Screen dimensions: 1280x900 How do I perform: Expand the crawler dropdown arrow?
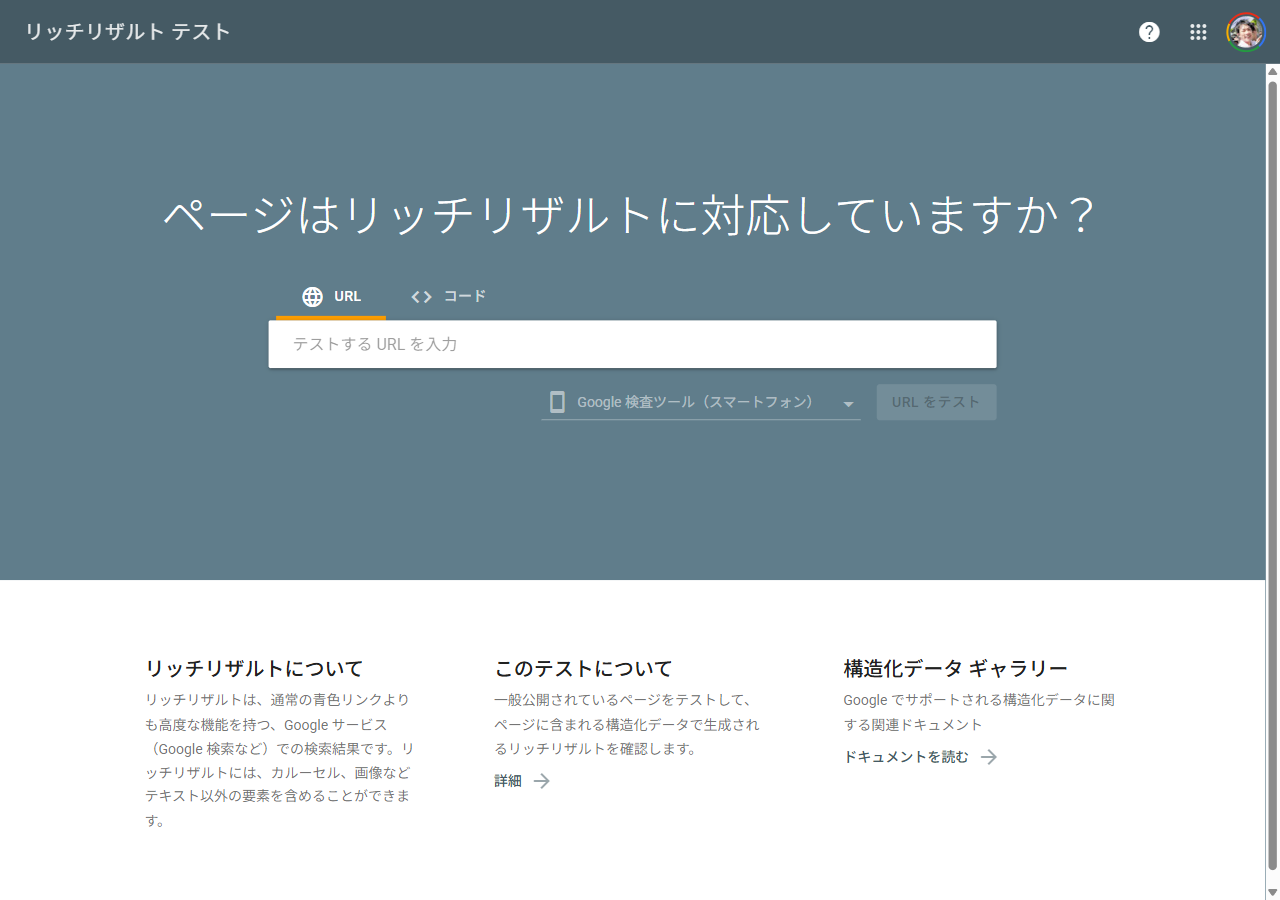(x=848, y=404)
